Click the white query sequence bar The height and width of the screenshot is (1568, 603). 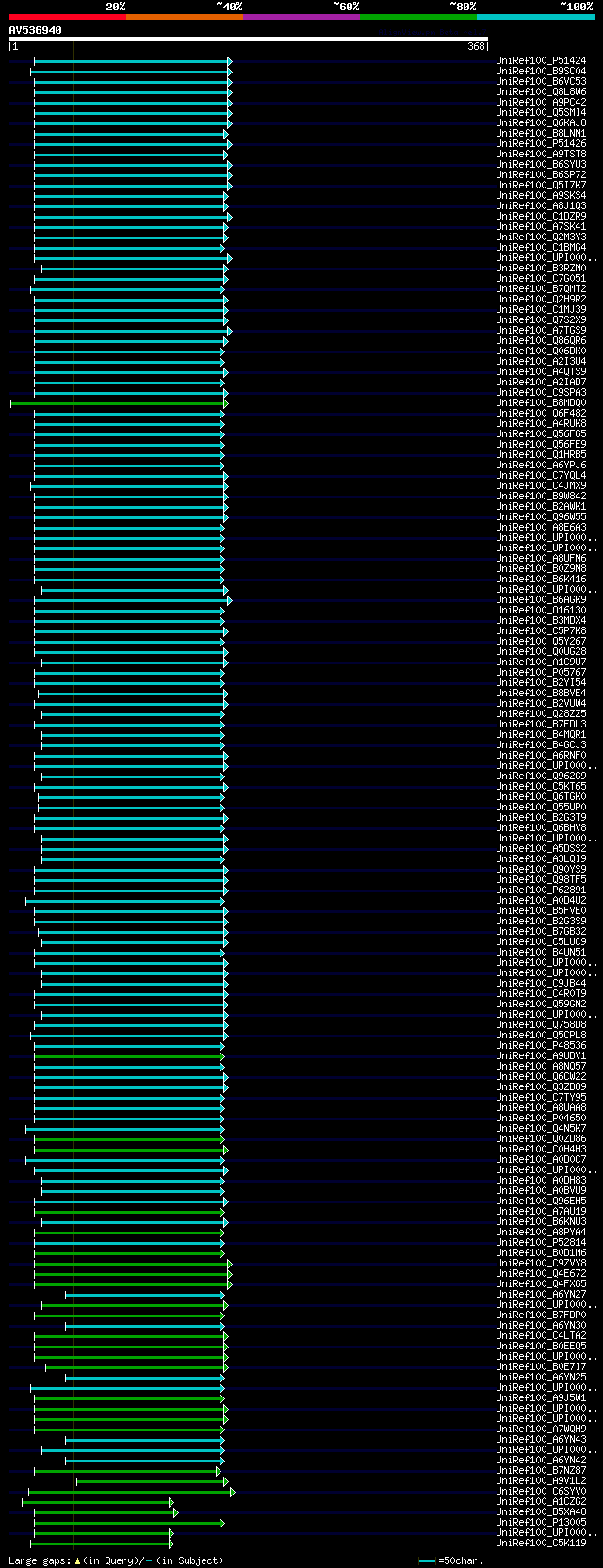coord(249,39)
